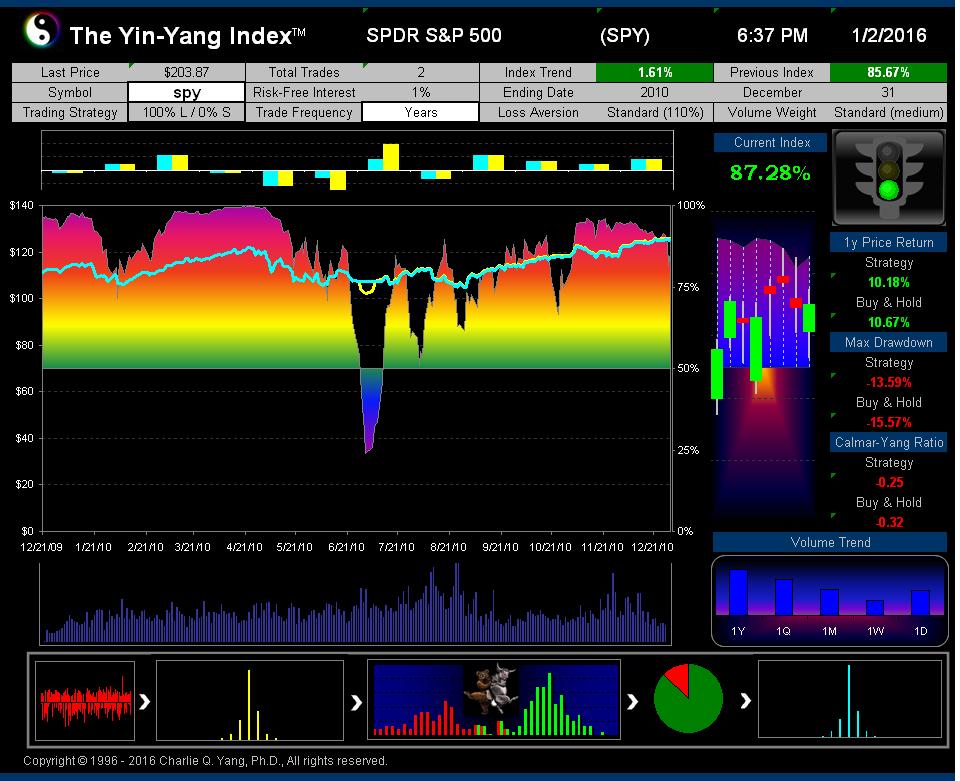Click the yellow curve marker on the price line
Viewport: 960px width, 781px height.
click(x=367, y=288)
